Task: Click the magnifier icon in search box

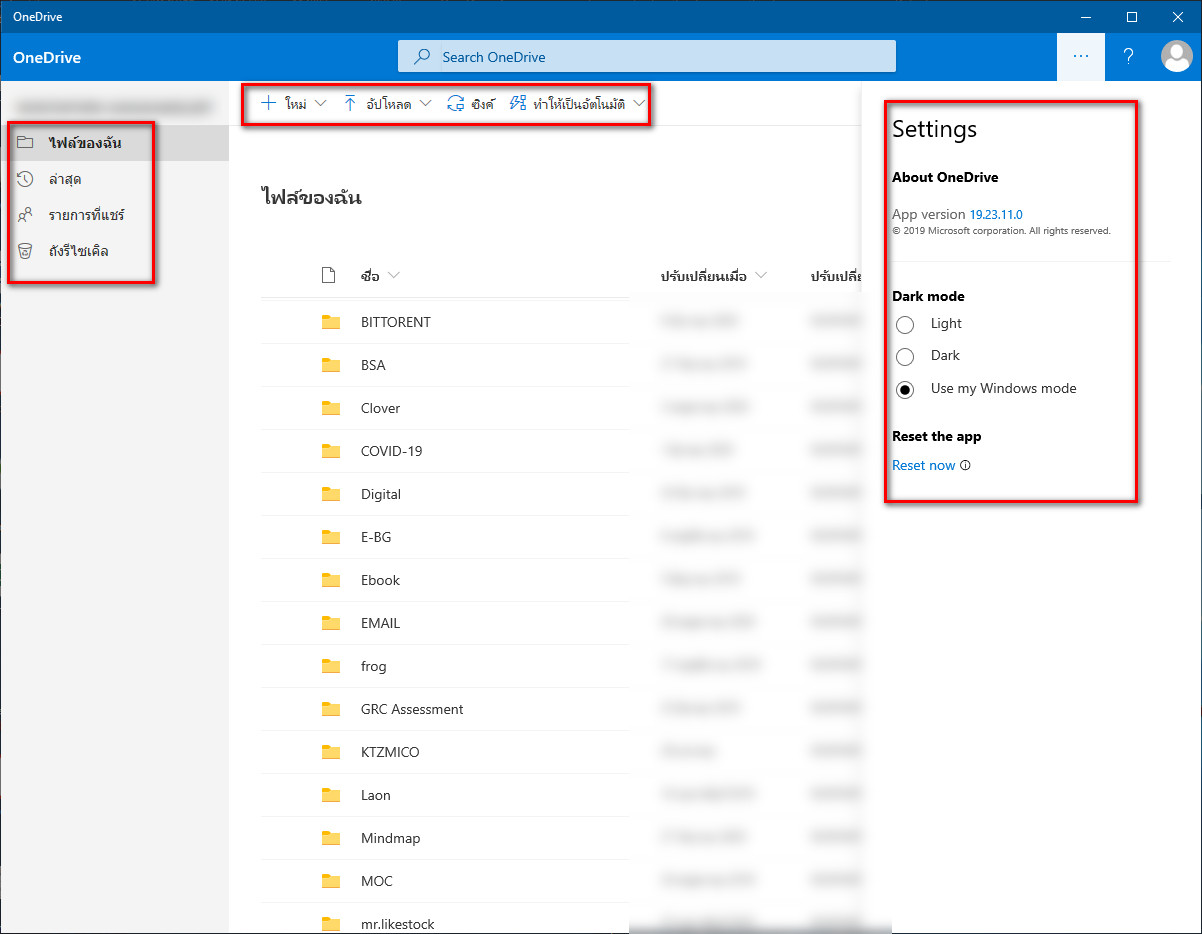Action: pos(423,57)
